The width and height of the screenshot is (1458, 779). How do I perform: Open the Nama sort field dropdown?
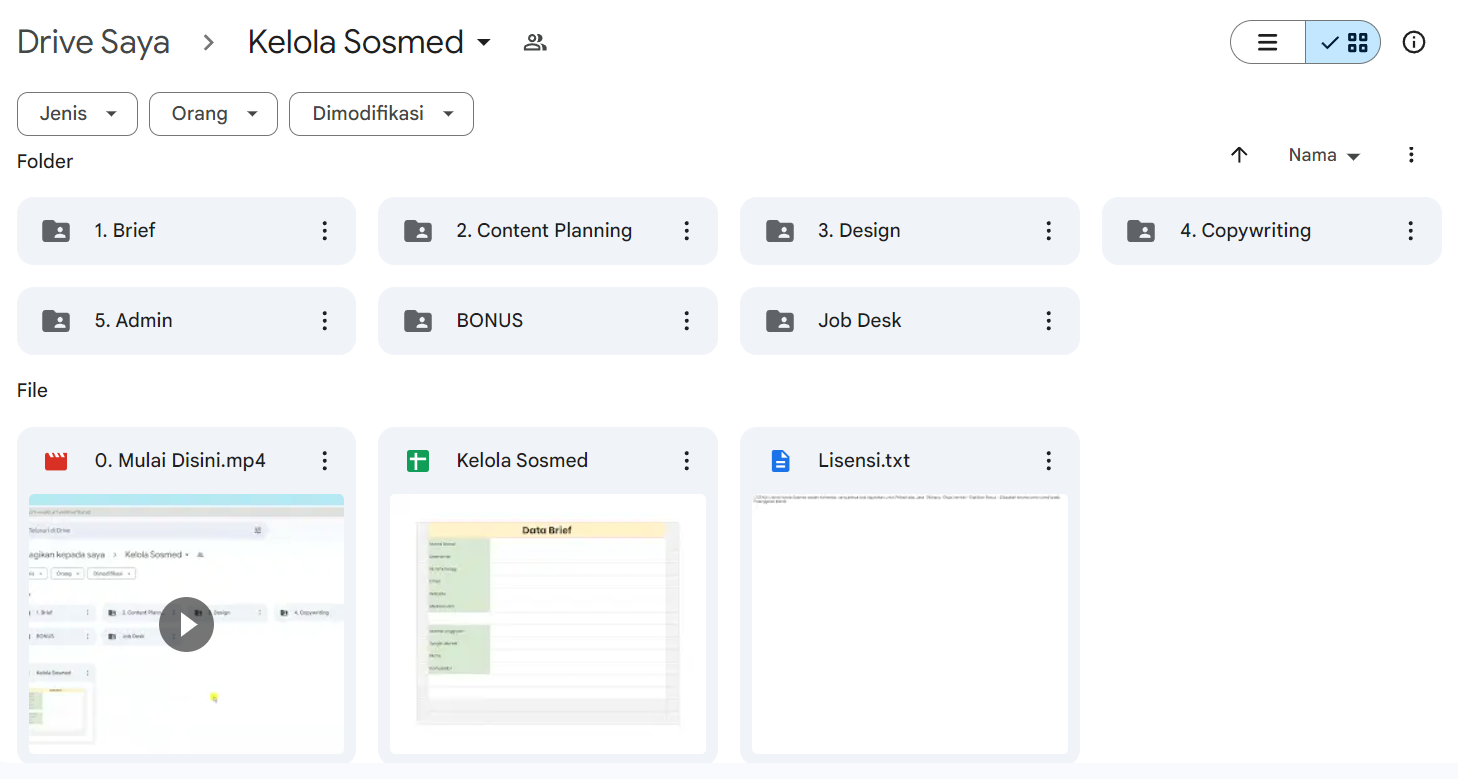[x=1324, y=156]
